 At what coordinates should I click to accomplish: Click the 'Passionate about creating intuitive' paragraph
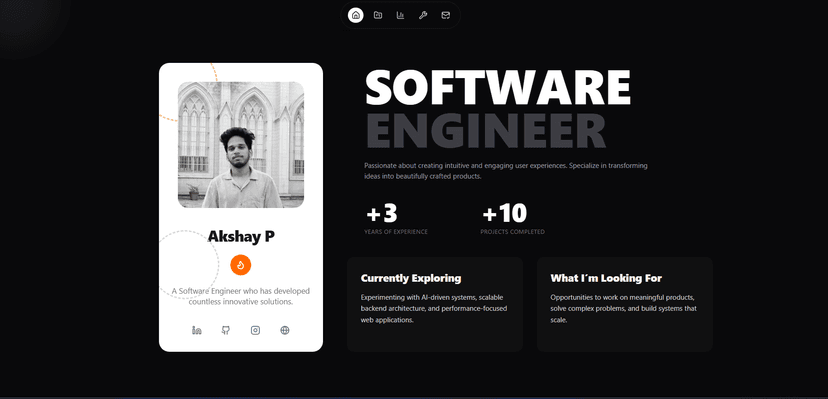point(506,171)
